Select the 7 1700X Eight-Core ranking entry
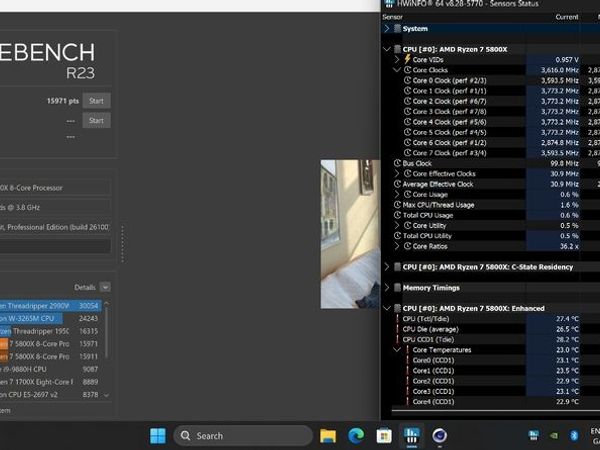This screenshot has width=600, height=450. pos(51,382)
